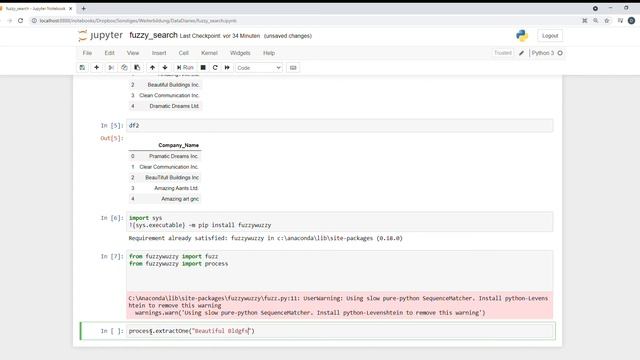This screenshot has width=640, height=360.
Task: Reload the browser page
Action: tap(20, 20)
